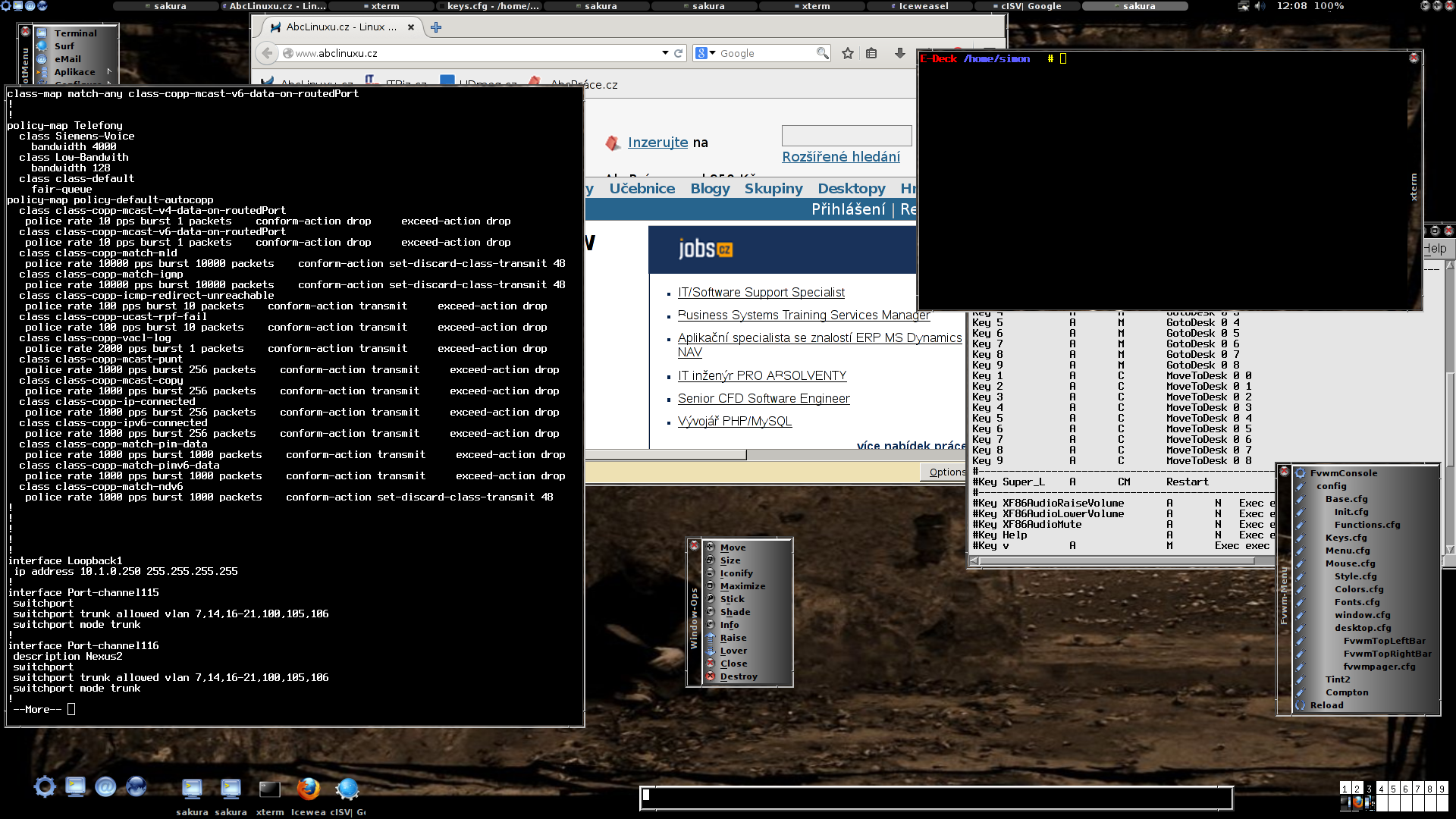Click the Google search input field
The image size is (1456, 819).
tap(766, 53)
